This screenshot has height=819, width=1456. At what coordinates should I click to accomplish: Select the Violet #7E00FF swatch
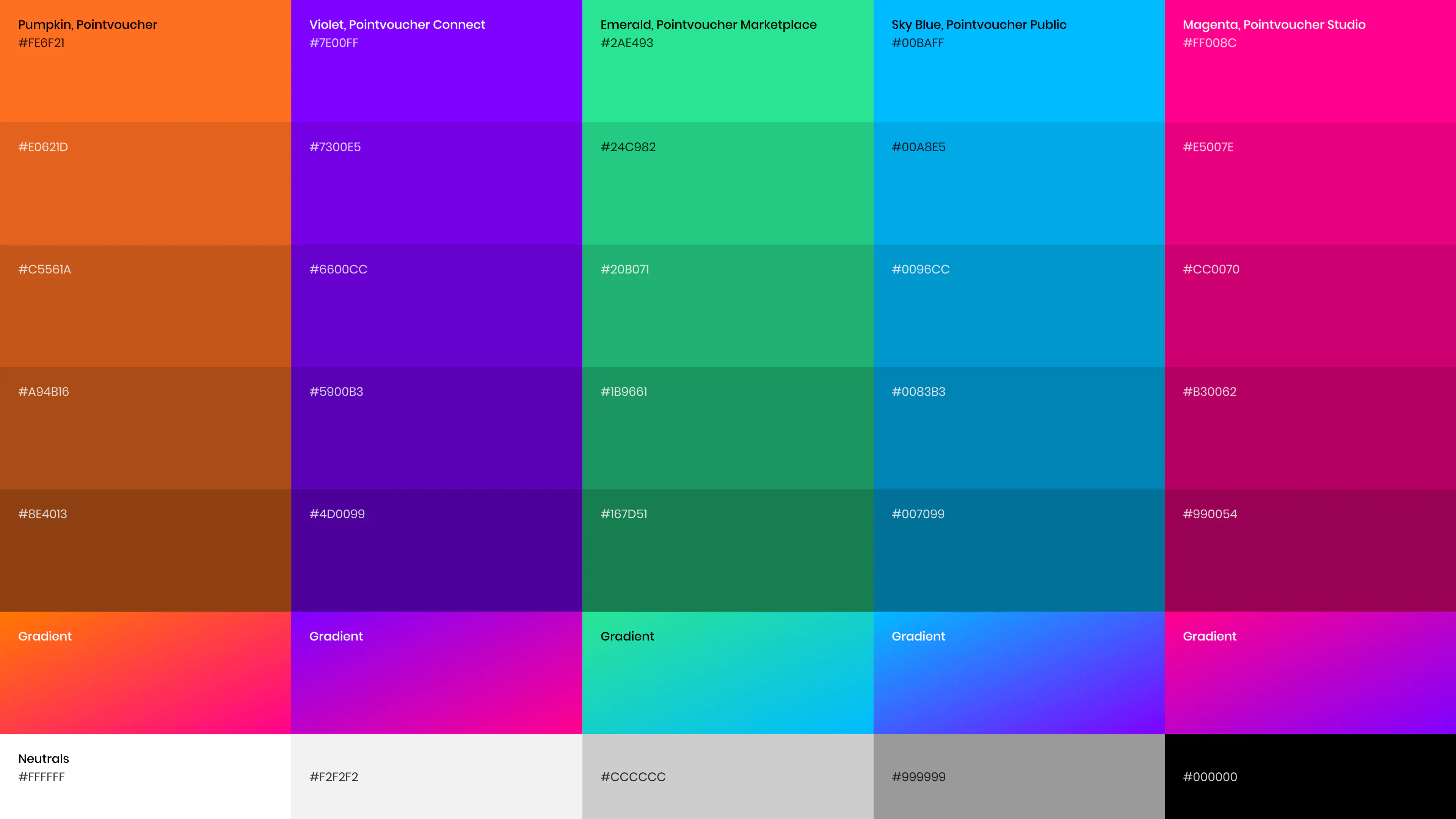click(436, 61)
